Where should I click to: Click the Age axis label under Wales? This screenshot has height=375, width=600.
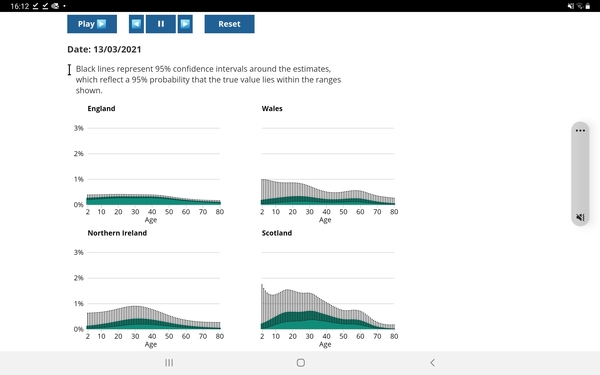[325, 220]
